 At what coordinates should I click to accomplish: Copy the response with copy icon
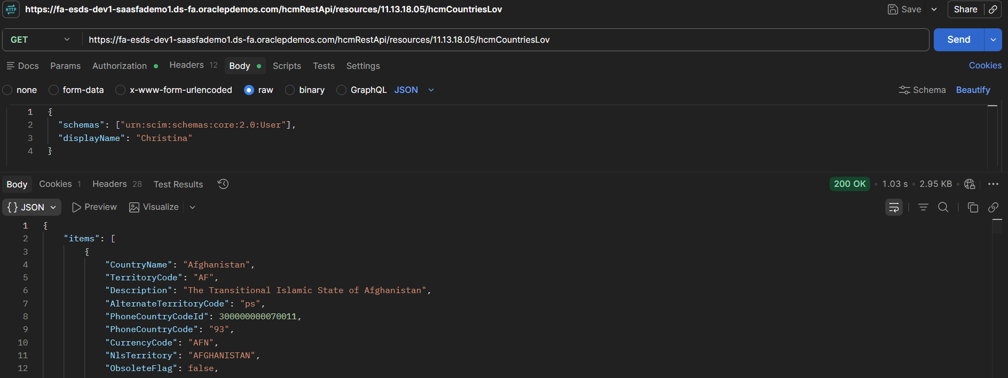click(x=973, y=207)
